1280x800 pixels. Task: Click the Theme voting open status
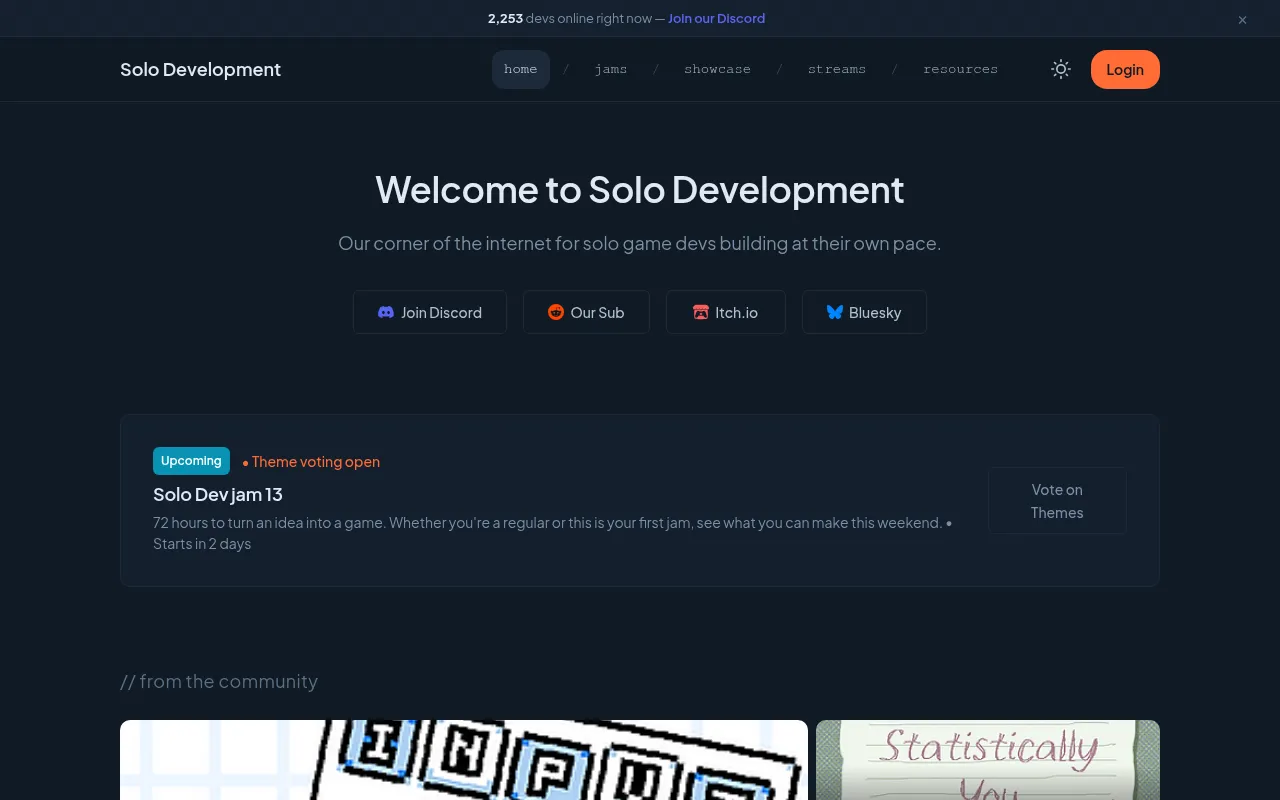pyautogui.click(x=311, y=462)
